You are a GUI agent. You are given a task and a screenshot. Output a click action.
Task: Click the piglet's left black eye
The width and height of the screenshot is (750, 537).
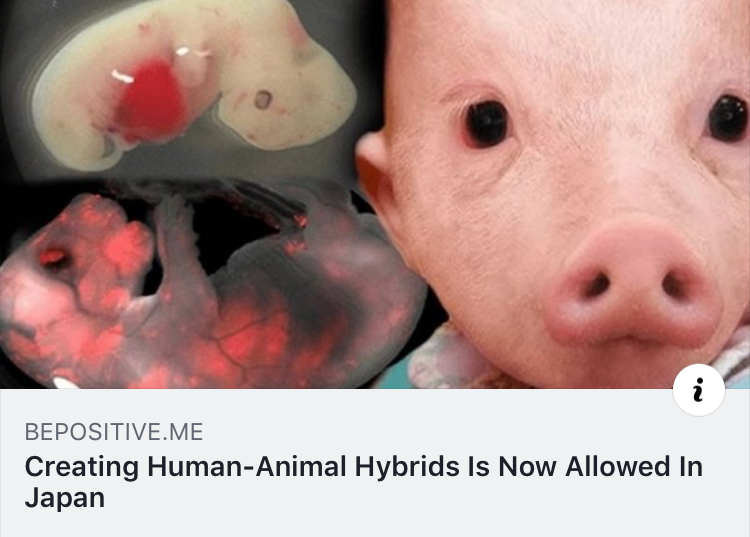pyautogui.click(x=486, y=123)
